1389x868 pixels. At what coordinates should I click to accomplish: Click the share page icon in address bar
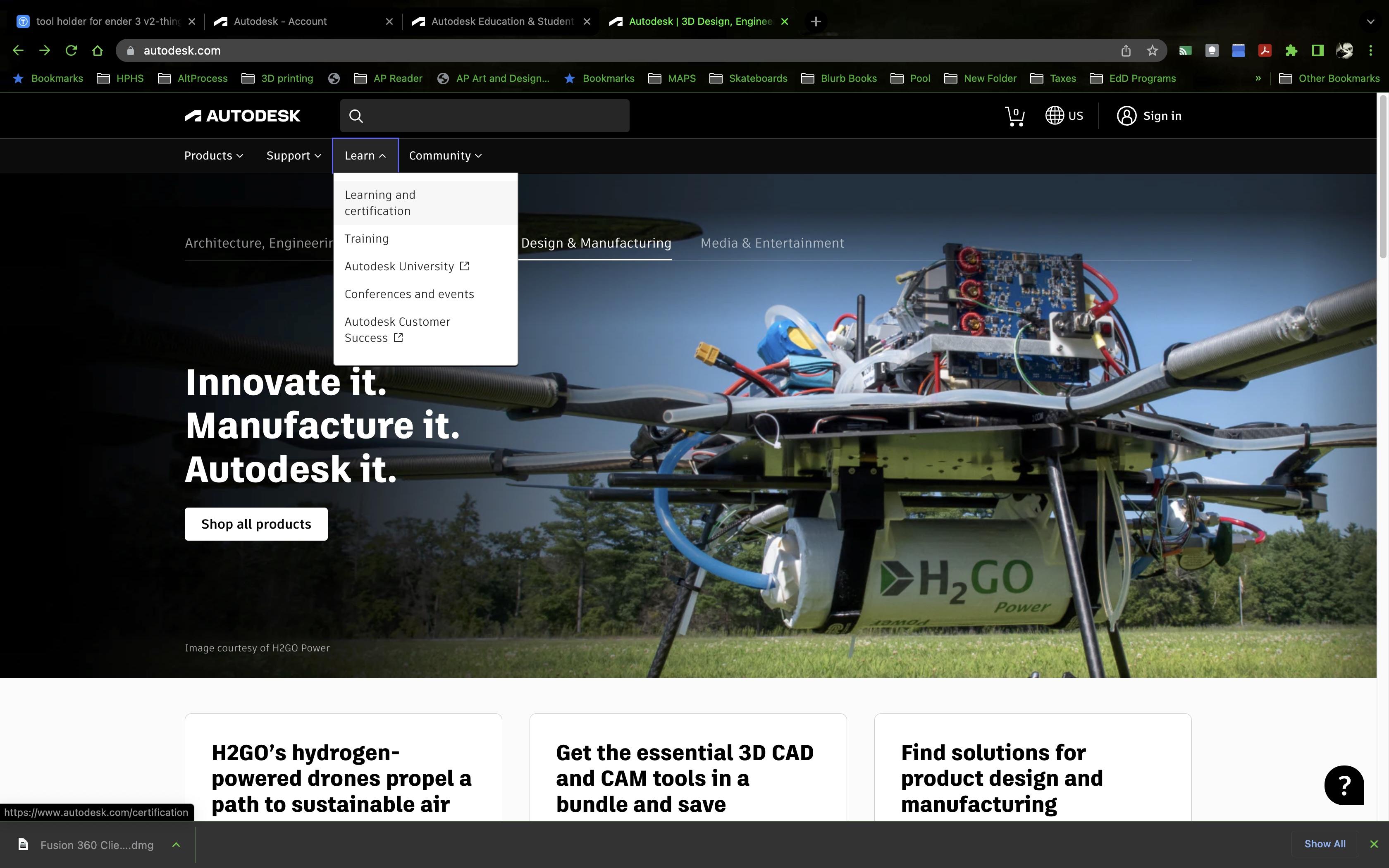(x=1126, y=50)
